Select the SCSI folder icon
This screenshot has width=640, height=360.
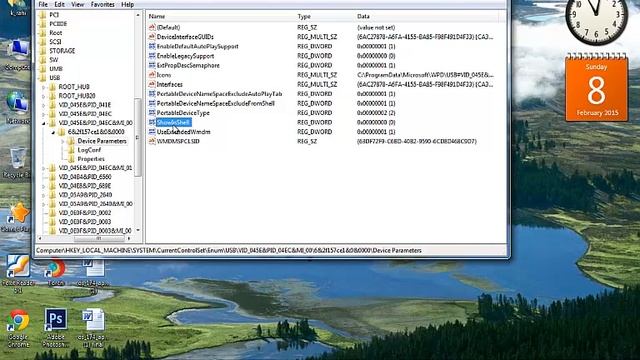[42, 42]
